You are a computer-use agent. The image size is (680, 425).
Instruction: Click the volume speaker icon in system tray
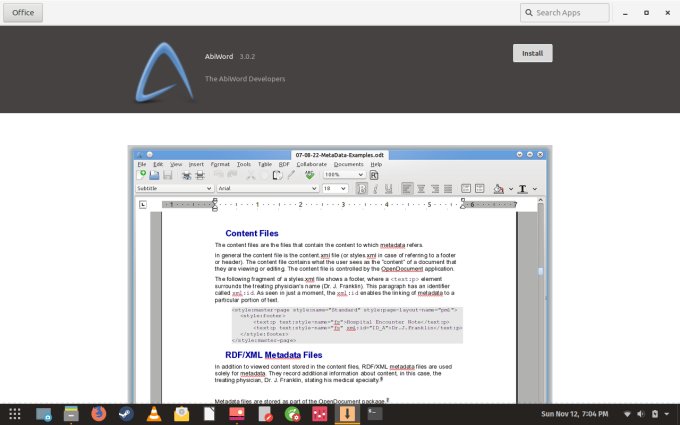click(x=641, y=414)
